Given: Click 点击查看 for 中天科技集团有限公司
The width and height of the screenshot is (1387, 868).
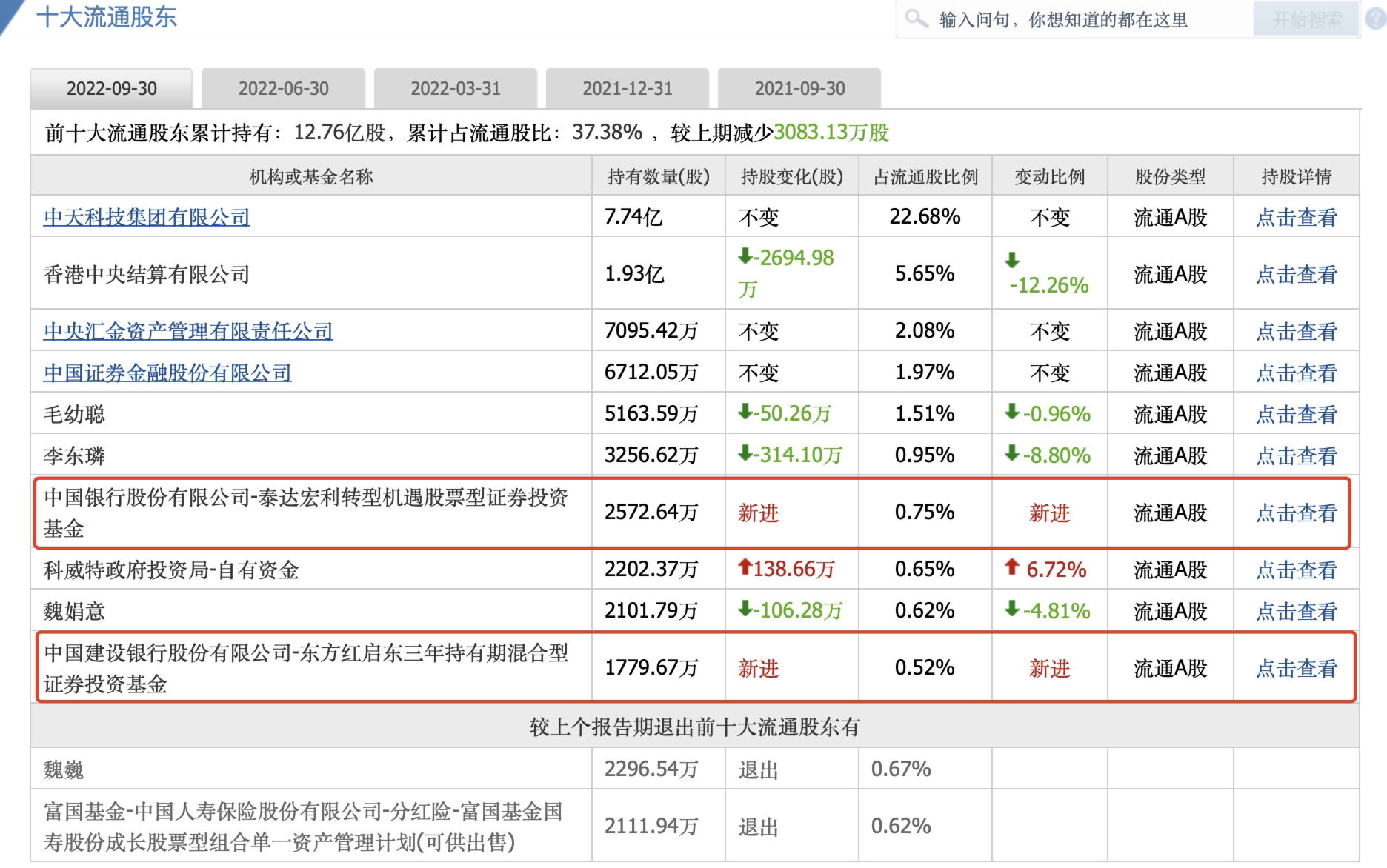Looking at the screenshot, I should 1297,217.
